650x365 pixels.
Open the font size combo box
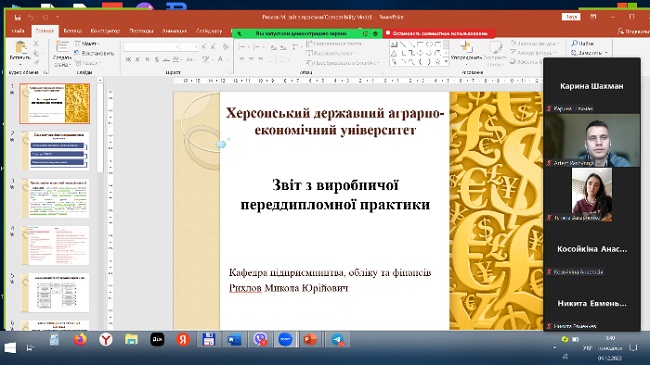coord(190,47)
